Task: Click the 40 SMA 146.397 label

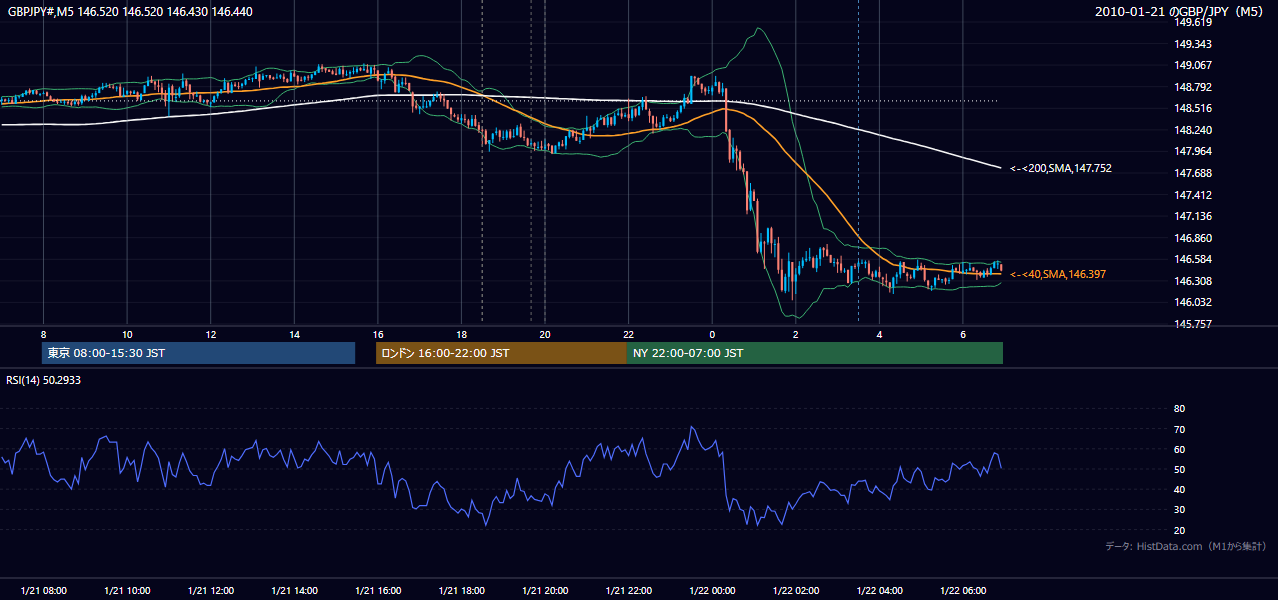Action: coord(1058,274)
